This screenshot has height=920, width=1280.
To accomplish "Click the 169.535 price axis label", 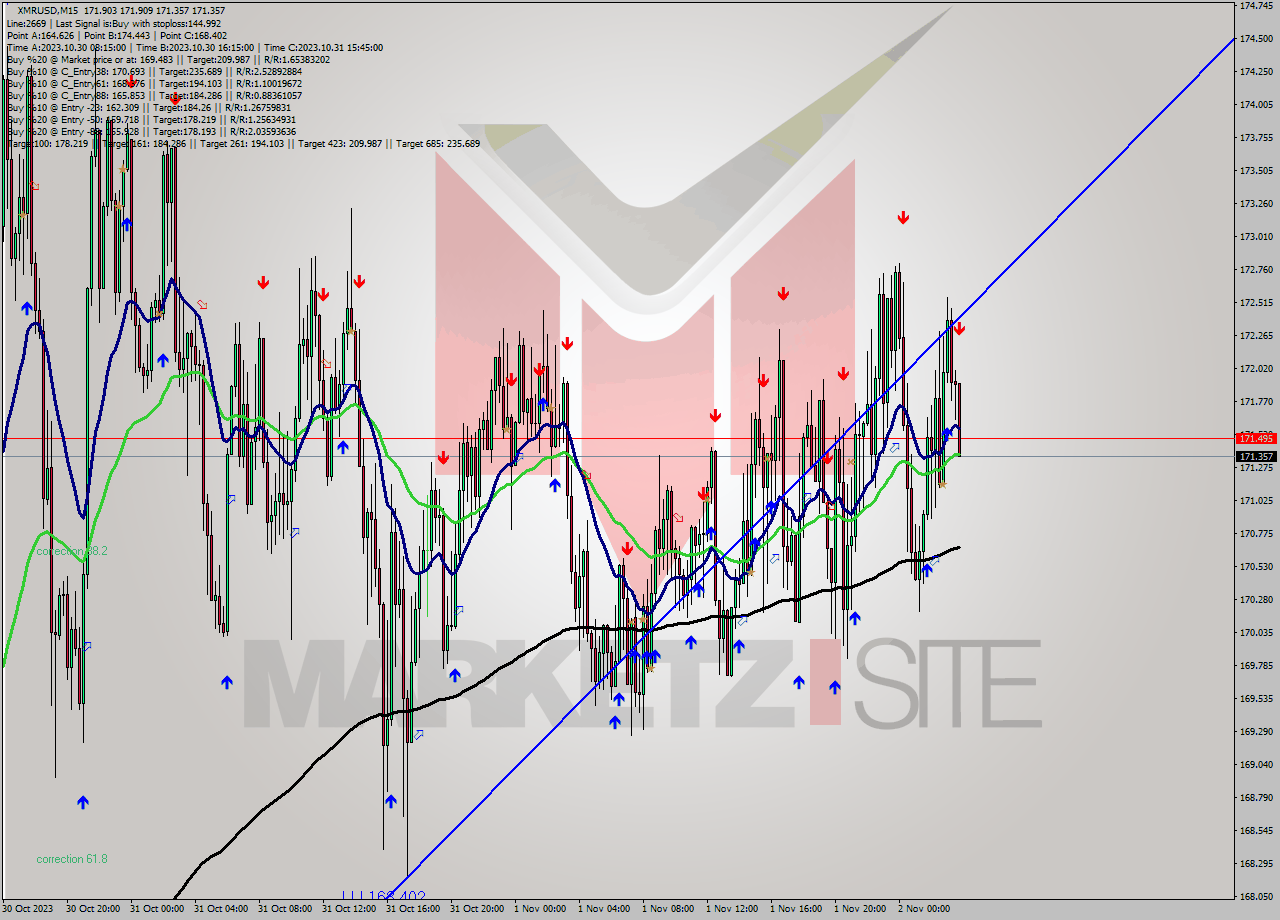I will click(x=1256, y=699).
